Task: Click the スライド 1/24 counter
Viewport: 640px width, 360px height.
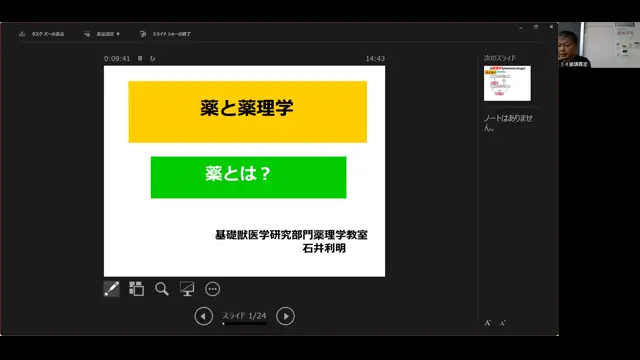Action: [244, 316]
